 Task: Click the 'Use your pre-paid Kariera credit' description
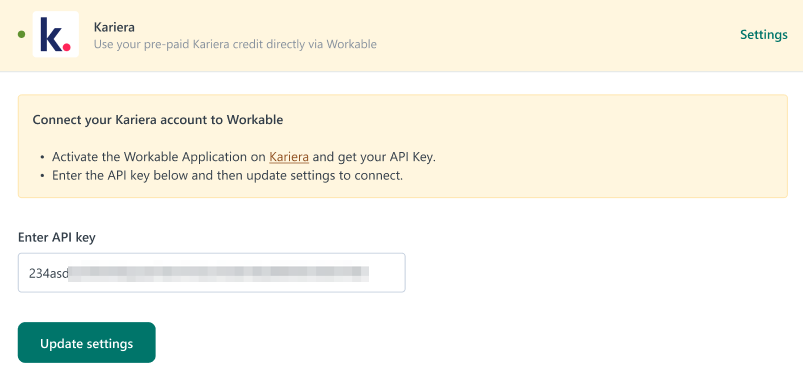tap(235, 45)
